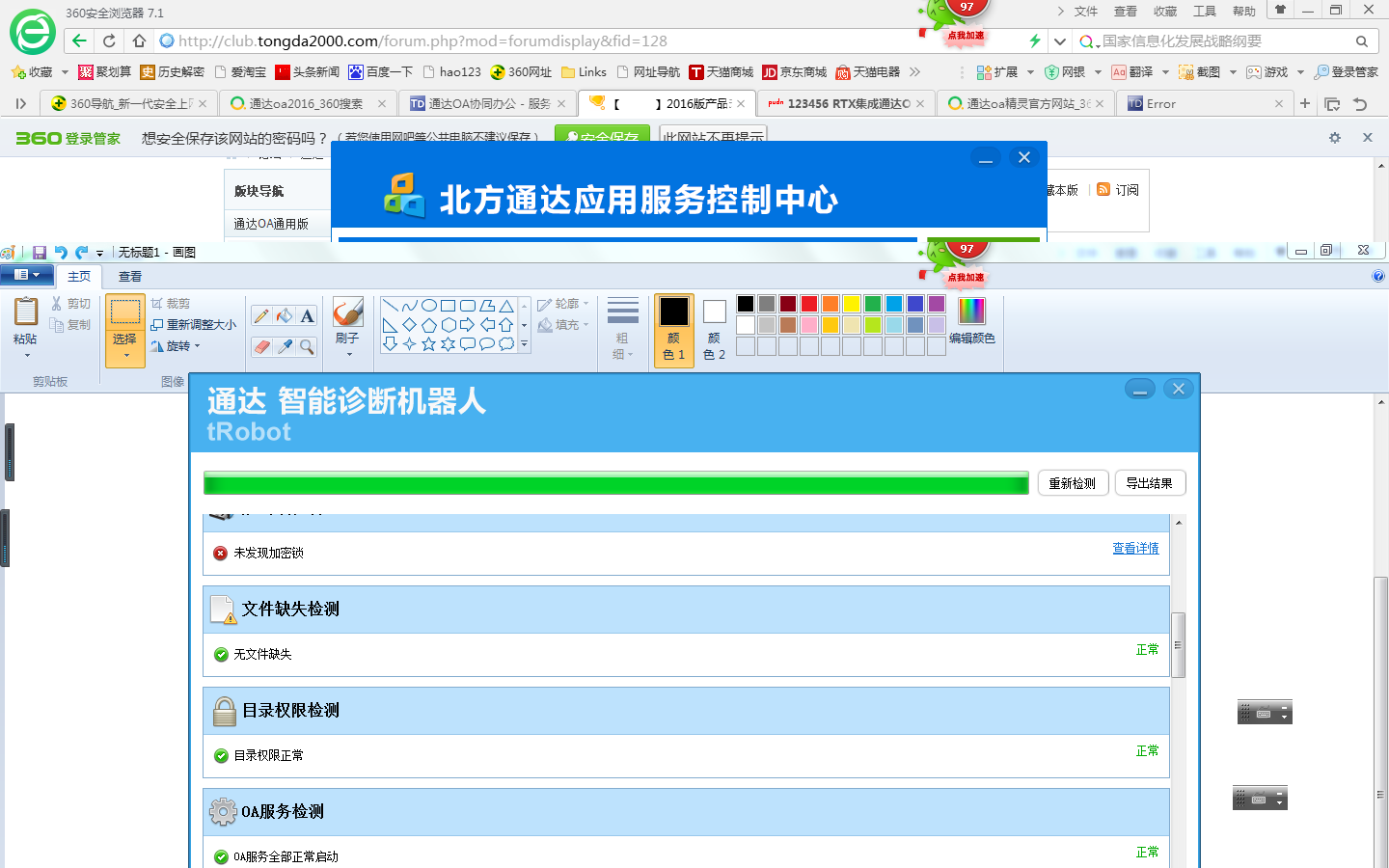Open the 查看详情 link
This screenshot has height=868, width=1389.
(x=1135, y=548)
